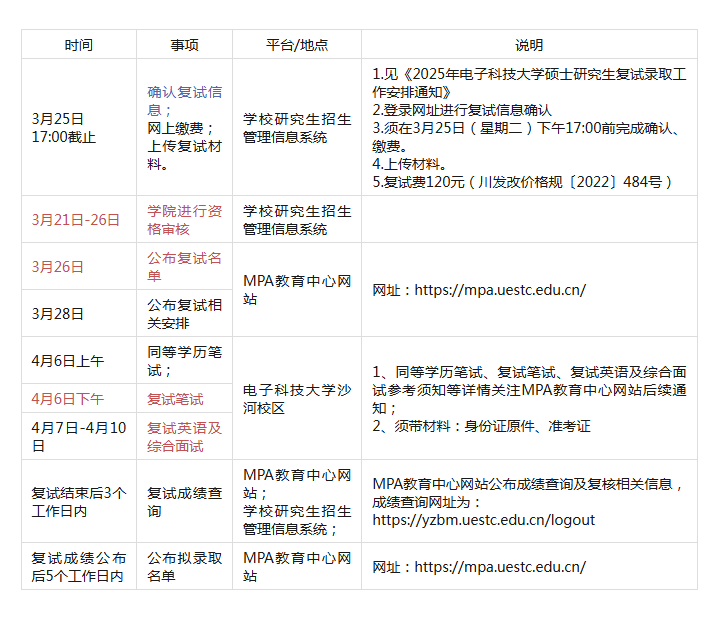This screenshot has height=637, width=723.
Task: Click the 学院进行资格审核 item
Action: click(x=184, y=220)
